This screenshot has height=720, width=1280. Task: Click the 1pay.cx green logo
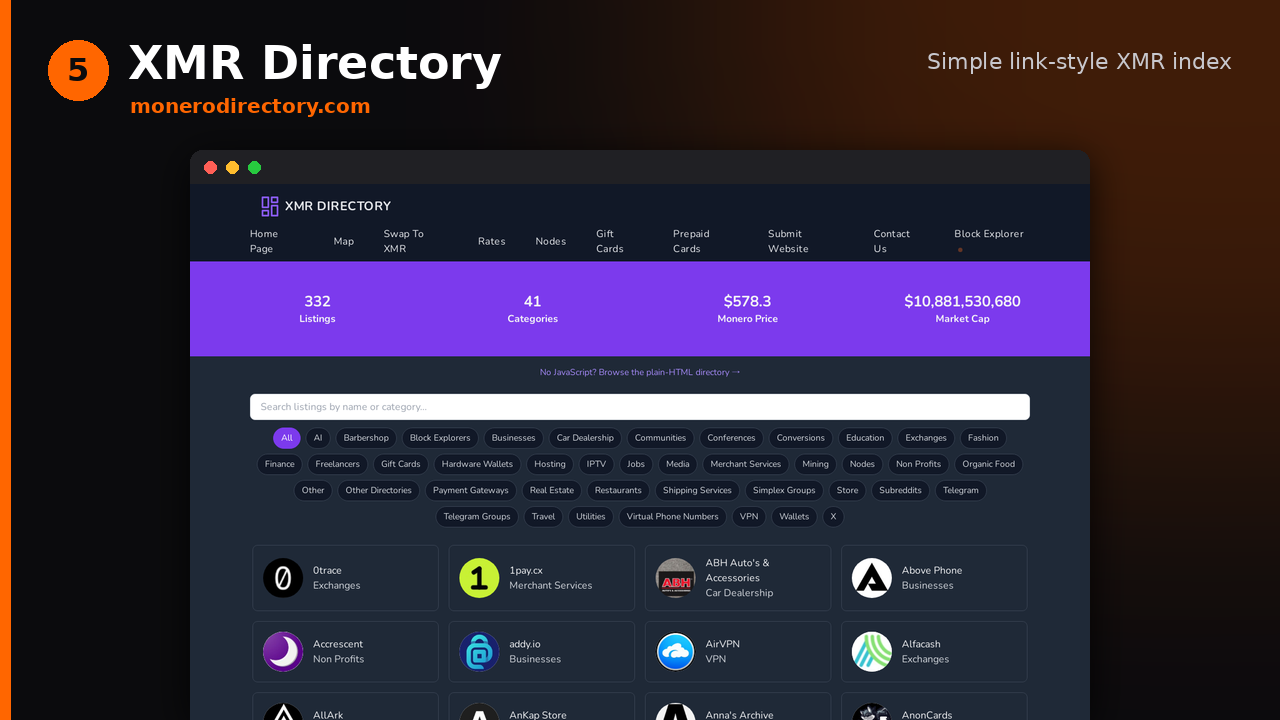coord(479,578)
